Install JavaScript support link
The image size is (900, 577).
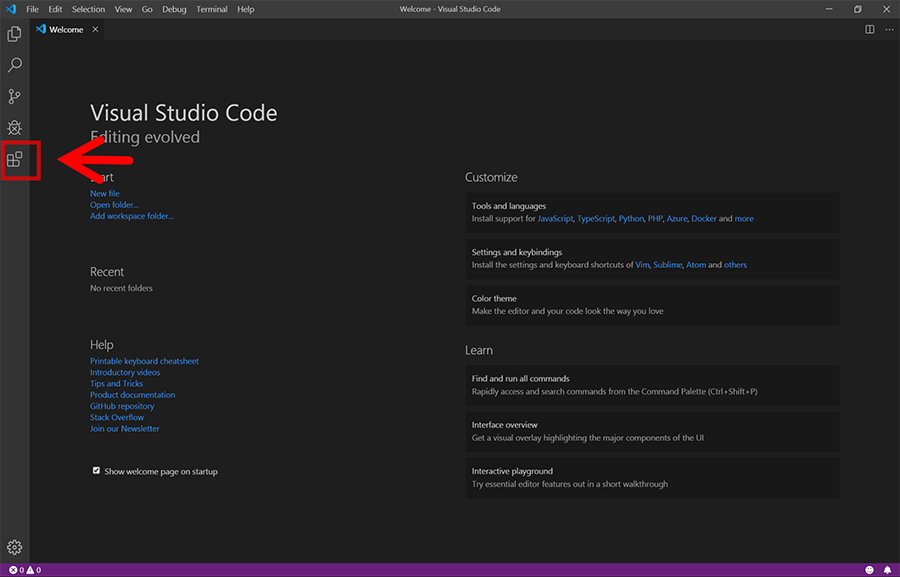(555, 219)
